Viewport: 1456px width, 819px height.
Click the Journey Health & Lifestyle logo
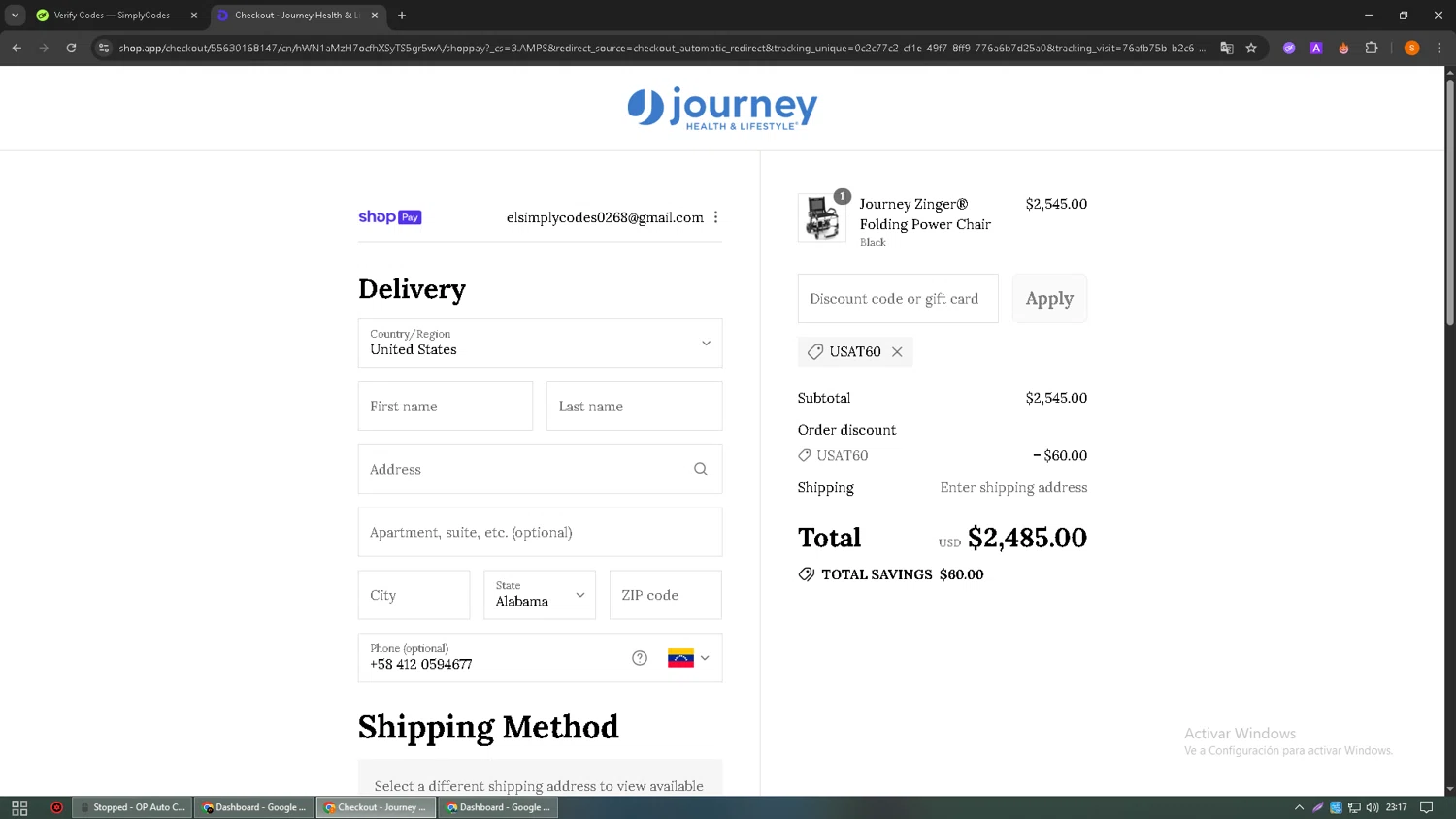pyautogui.click(x=722, y=109)
